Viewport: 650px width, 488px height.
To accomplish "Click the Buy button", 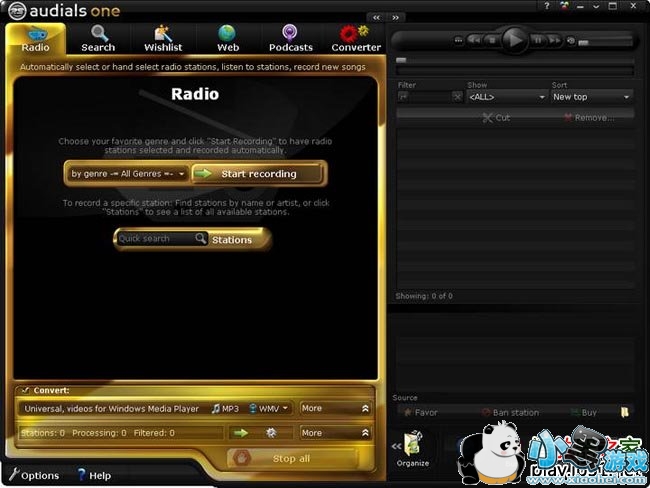I will coord(584,413).
